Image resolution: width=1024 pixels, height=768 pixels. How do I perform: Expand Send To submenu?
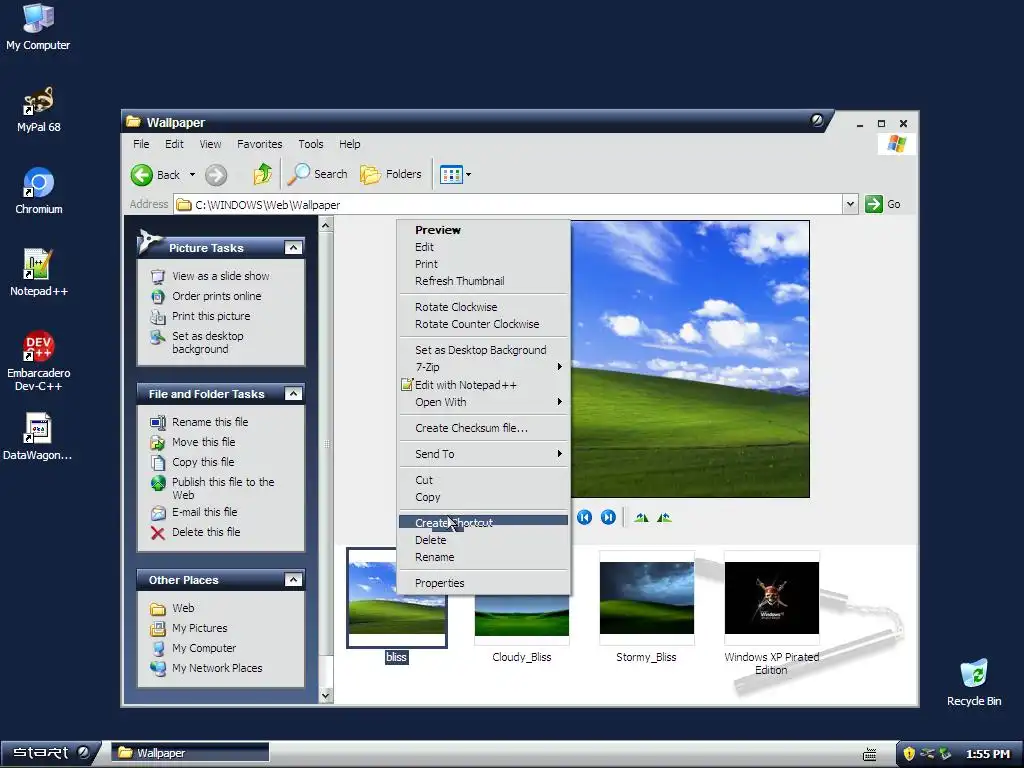(484, 454)
